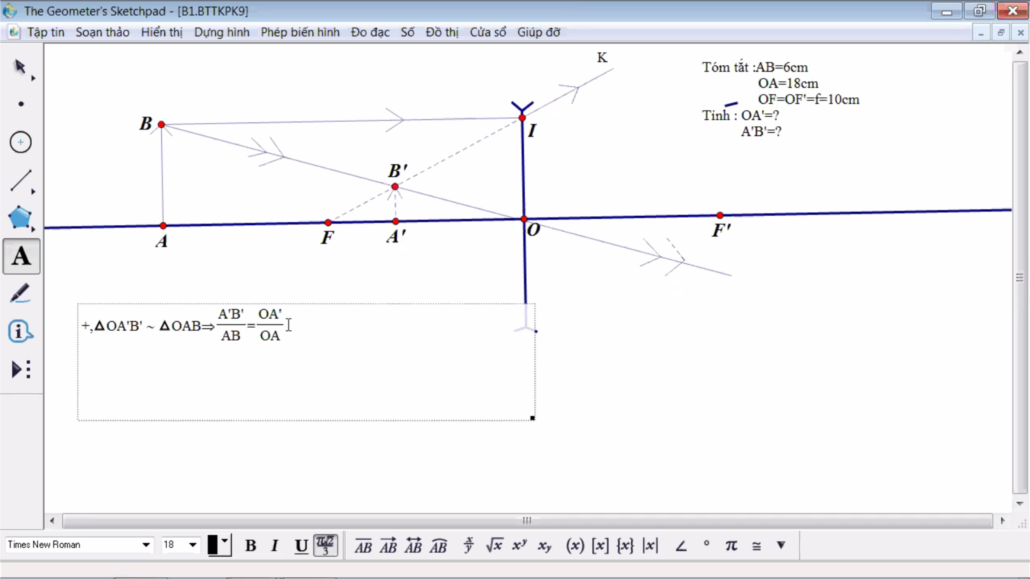Image resolution: width=1030 pixels, height=579 pixels.
Task: Select the Compass circle tool
Action: click(x=21, y=142)
